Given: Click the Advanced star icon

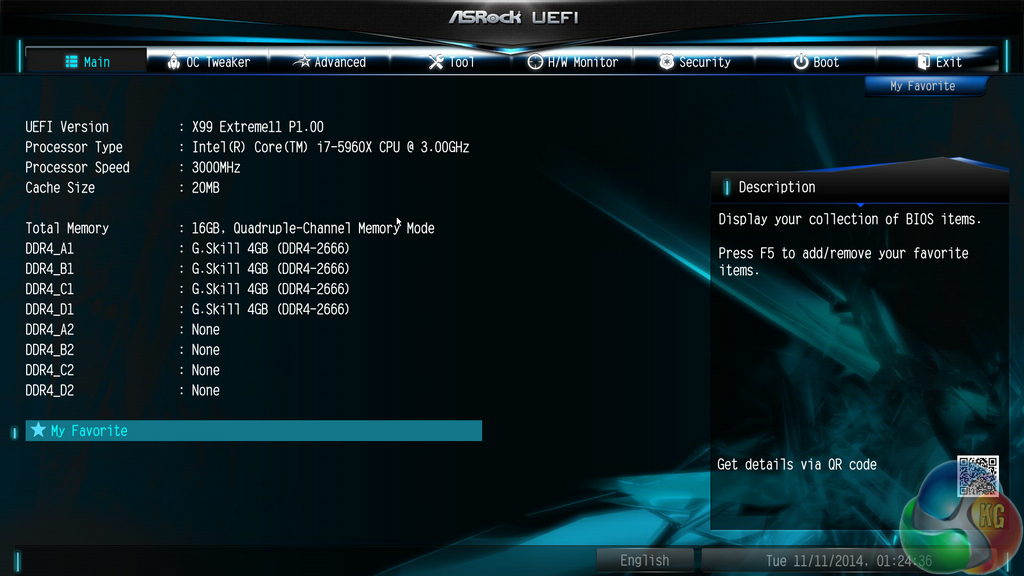Looking at the screenshot, I should (x=302, y=61).
